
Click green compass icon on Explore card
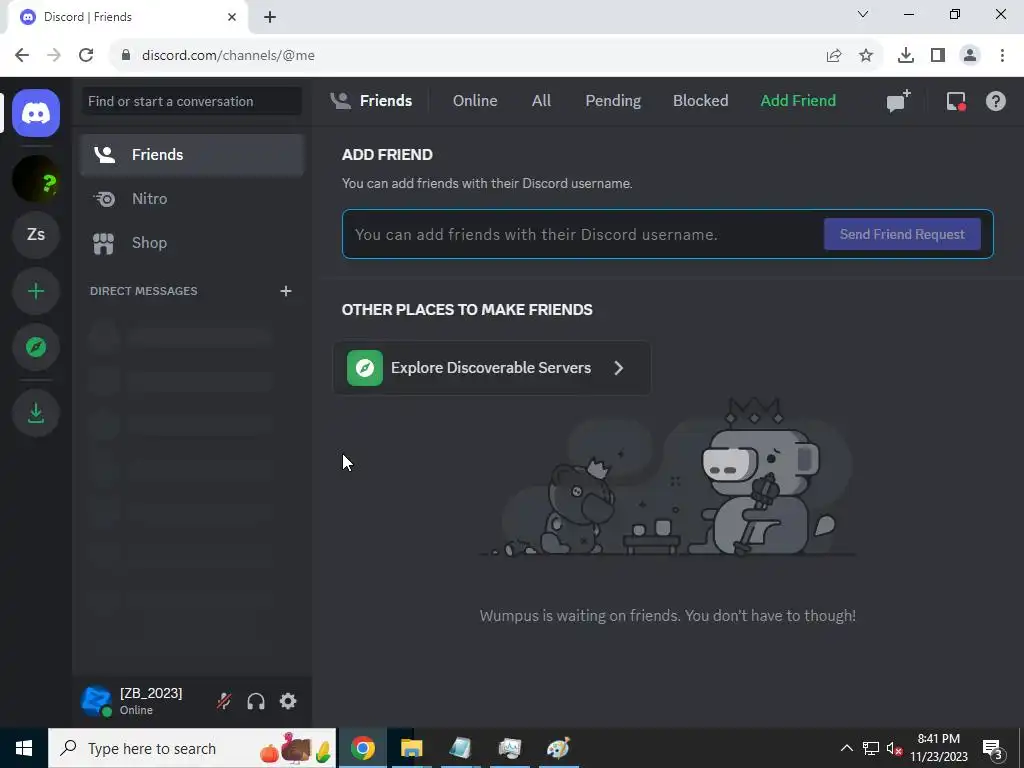click(364, 368)
